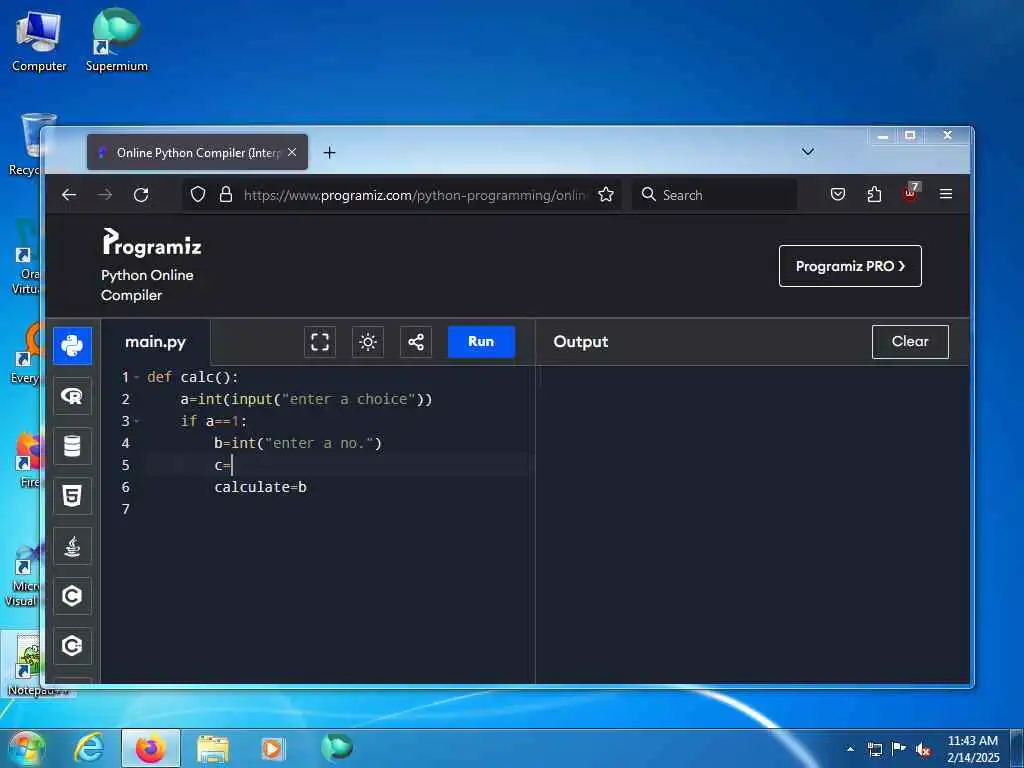The width and height of the screenshot is (1024, 768).
Task: Open Firefox hamburger application menu
Action: (x=946, y=194)
